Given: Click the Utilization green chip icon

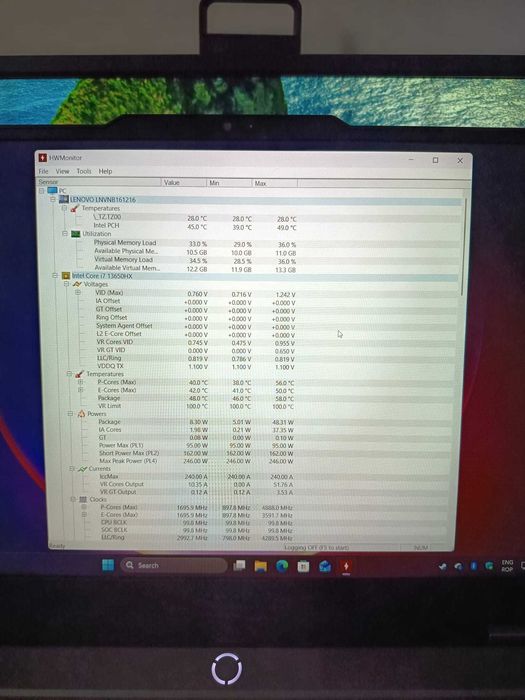Looking at the screenshot, I should [75, 233].
